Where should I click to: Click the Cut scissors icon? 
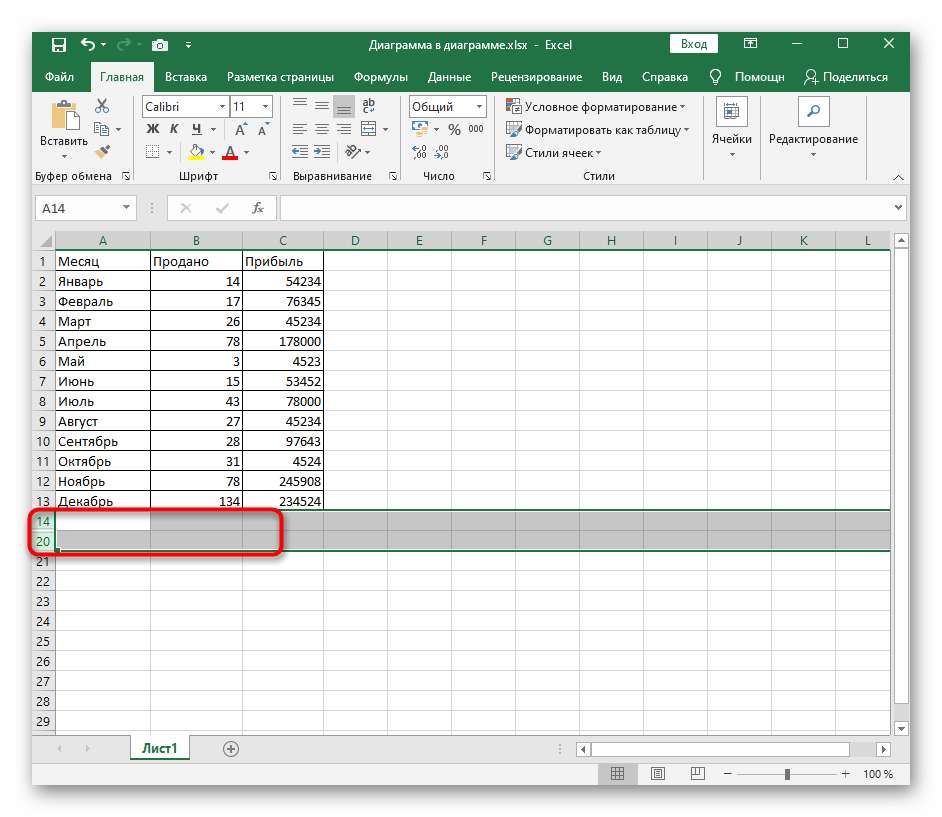tap(101, 106)
